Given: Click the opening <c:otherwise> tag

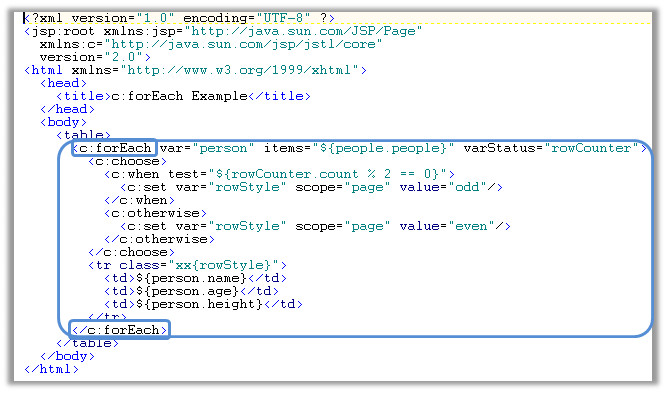Looking at the screenshot, I should [155, 213].
